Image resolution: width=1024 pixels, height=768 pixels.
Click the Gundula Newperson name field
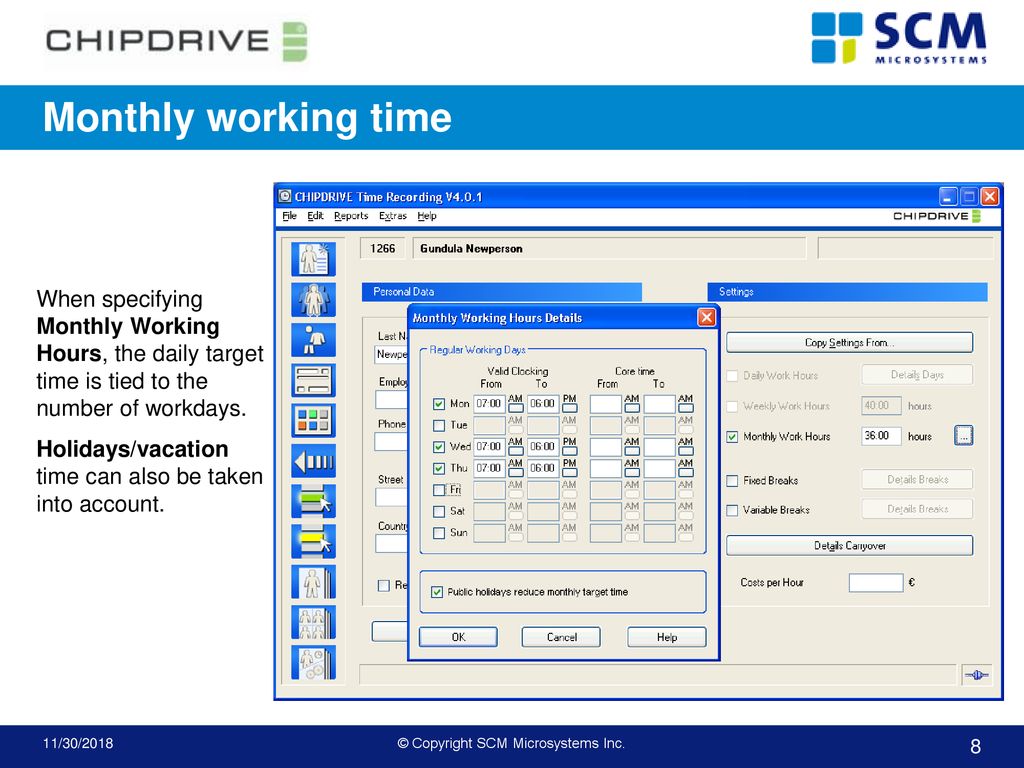pyautogui.click(x=609, y=249)
